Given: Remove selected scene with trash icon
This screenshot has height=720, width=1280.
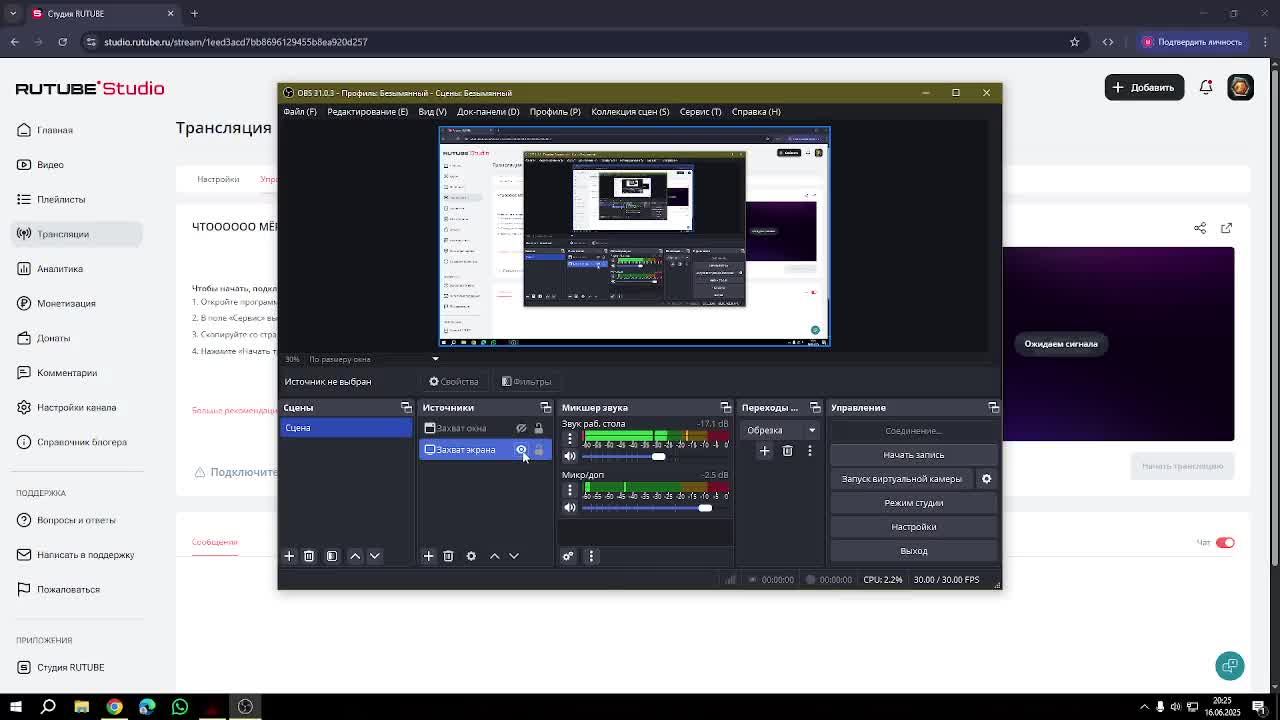Looking at the screenshot, I should pos(309,556).
